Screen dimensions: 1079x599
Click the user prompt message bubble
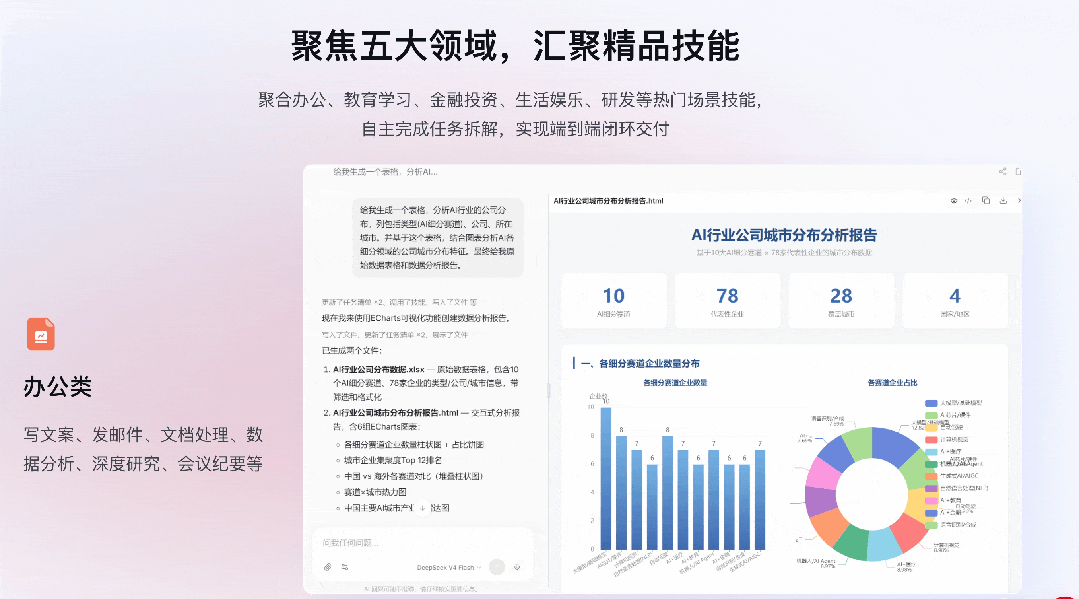point(438,238)
